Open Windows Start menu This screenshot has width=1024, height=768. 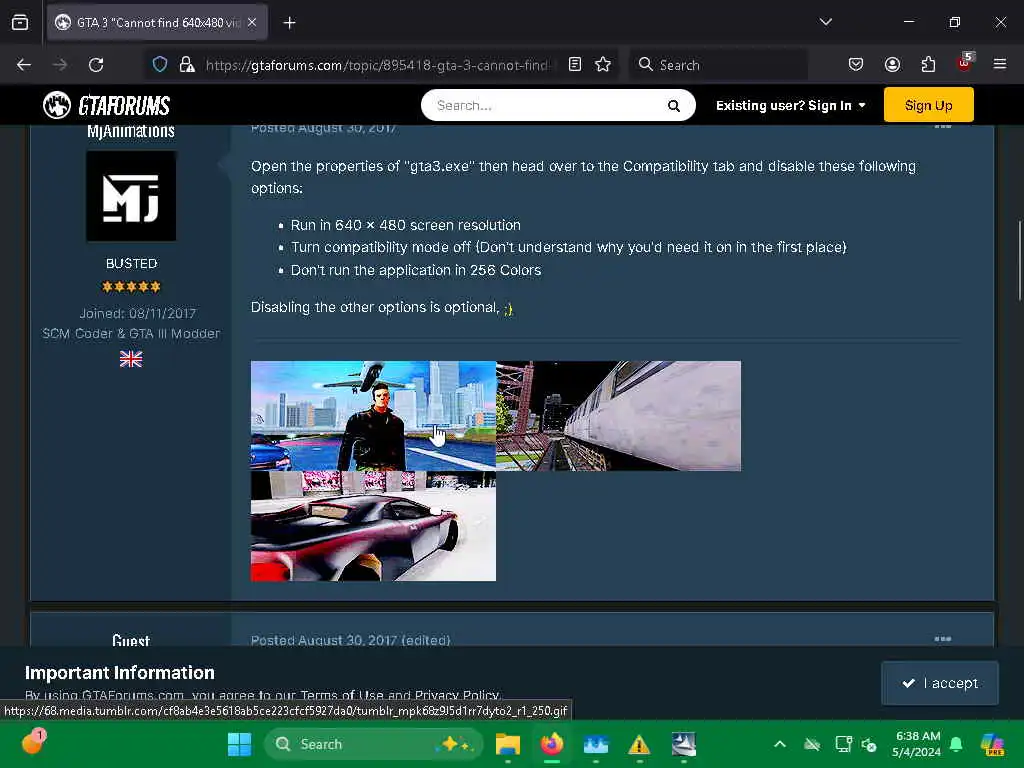[x=239, y=744]
